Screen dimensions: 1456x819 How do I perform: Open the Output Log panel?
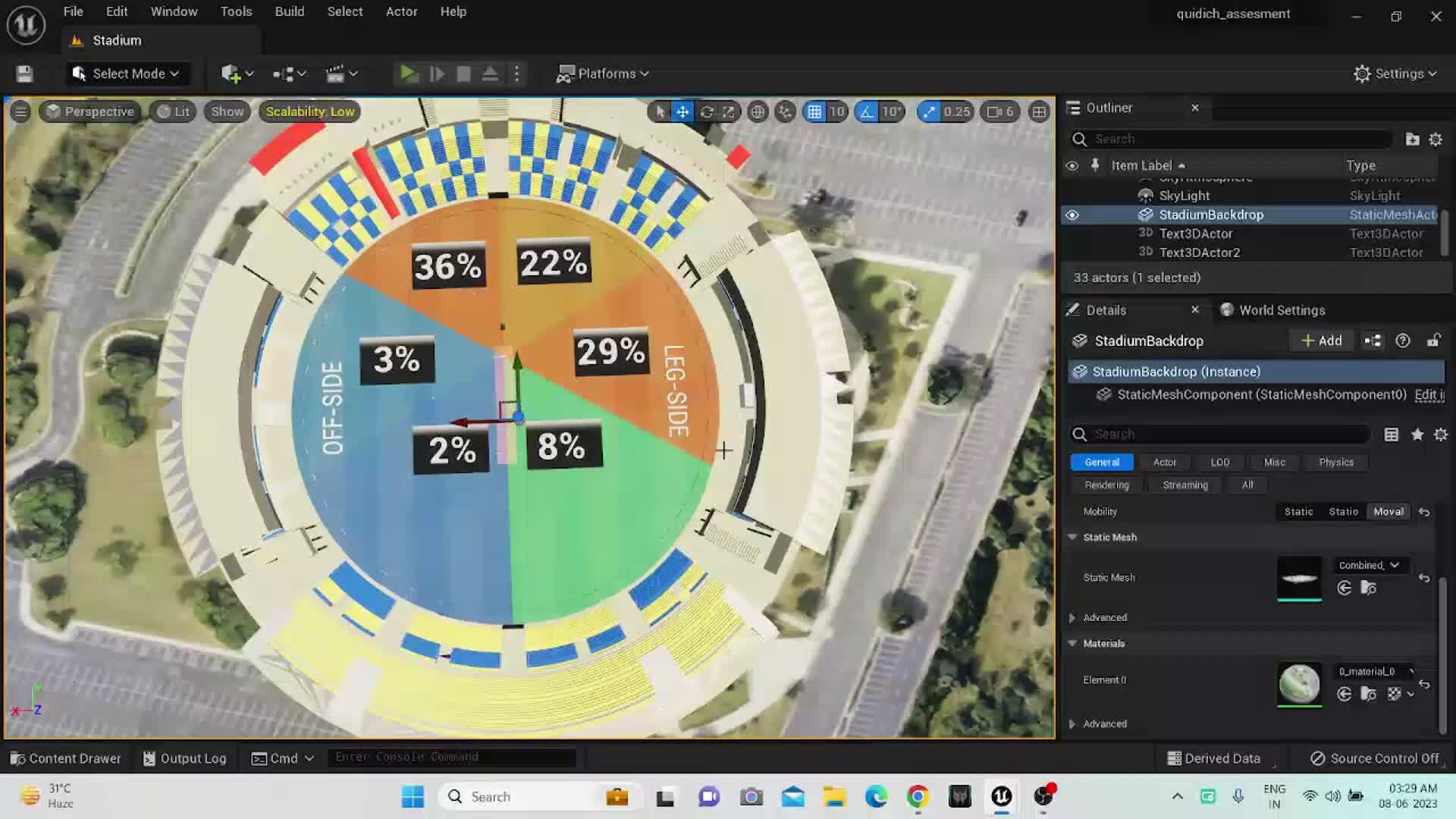(184, 758)
